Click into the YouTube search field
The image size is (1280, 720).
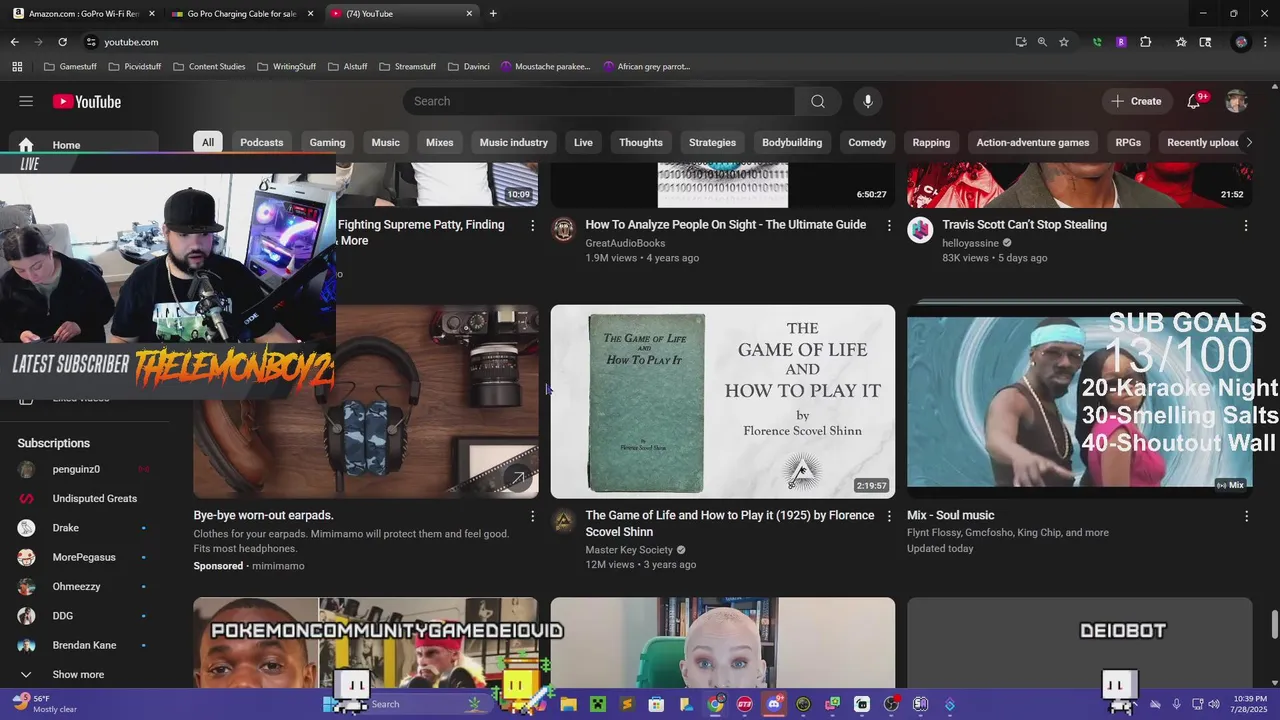(x=599, y=101)
